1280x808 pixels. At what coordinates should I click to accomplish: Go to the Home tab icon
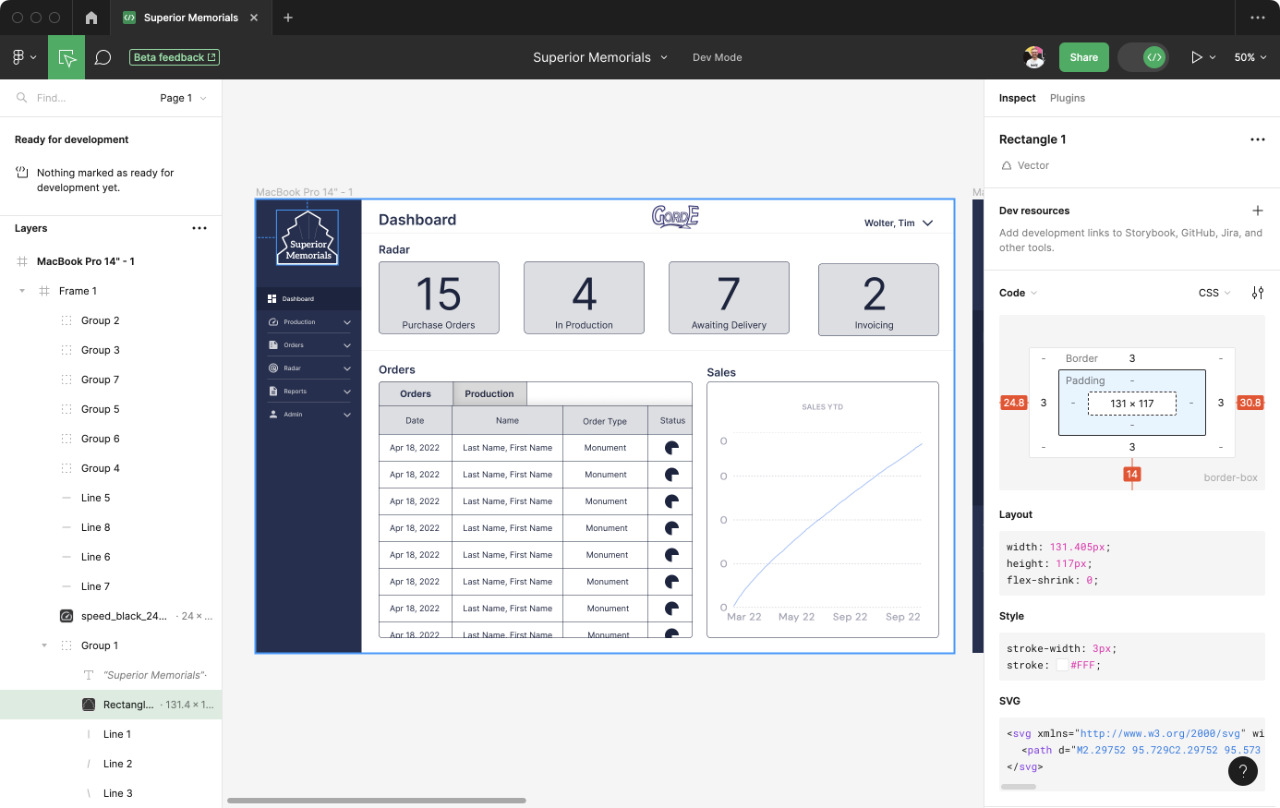[x=92, y=17]
